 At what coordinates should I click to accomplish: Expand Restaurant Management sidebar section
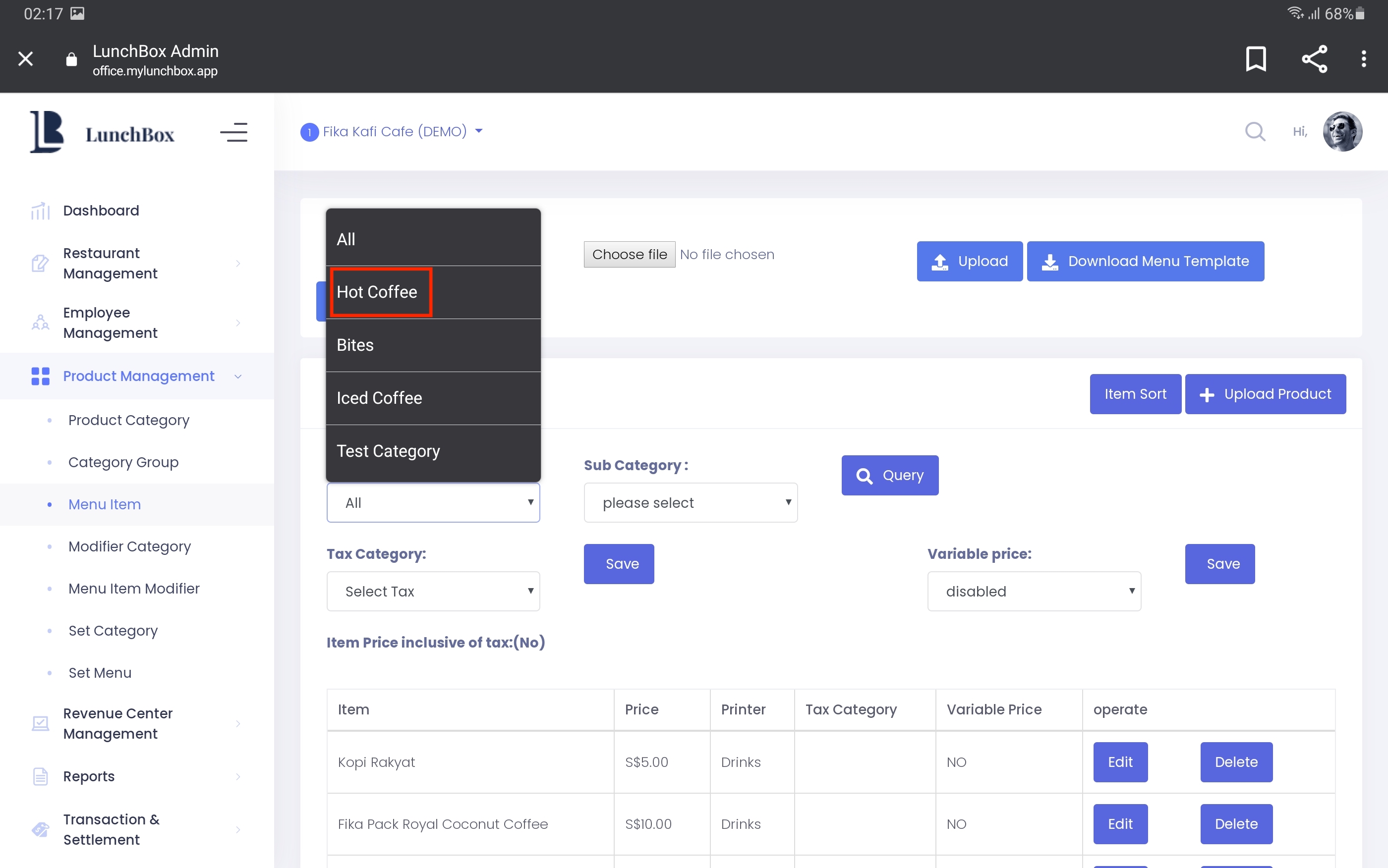(x=138, y=264)
